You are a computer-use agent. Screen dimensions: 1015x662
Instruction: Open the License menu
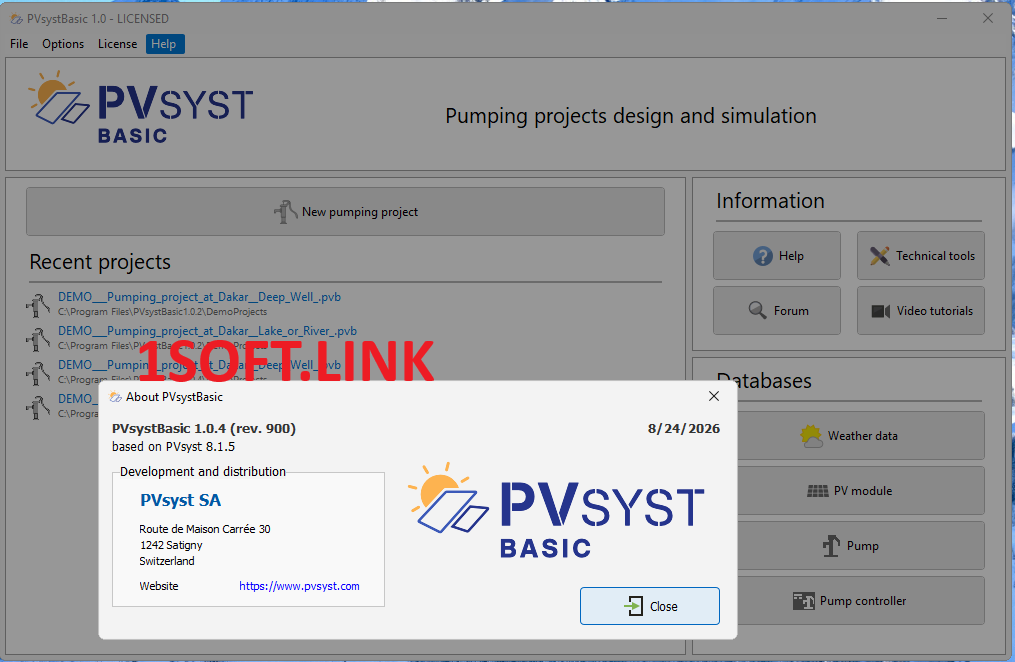tap(117, 44)
